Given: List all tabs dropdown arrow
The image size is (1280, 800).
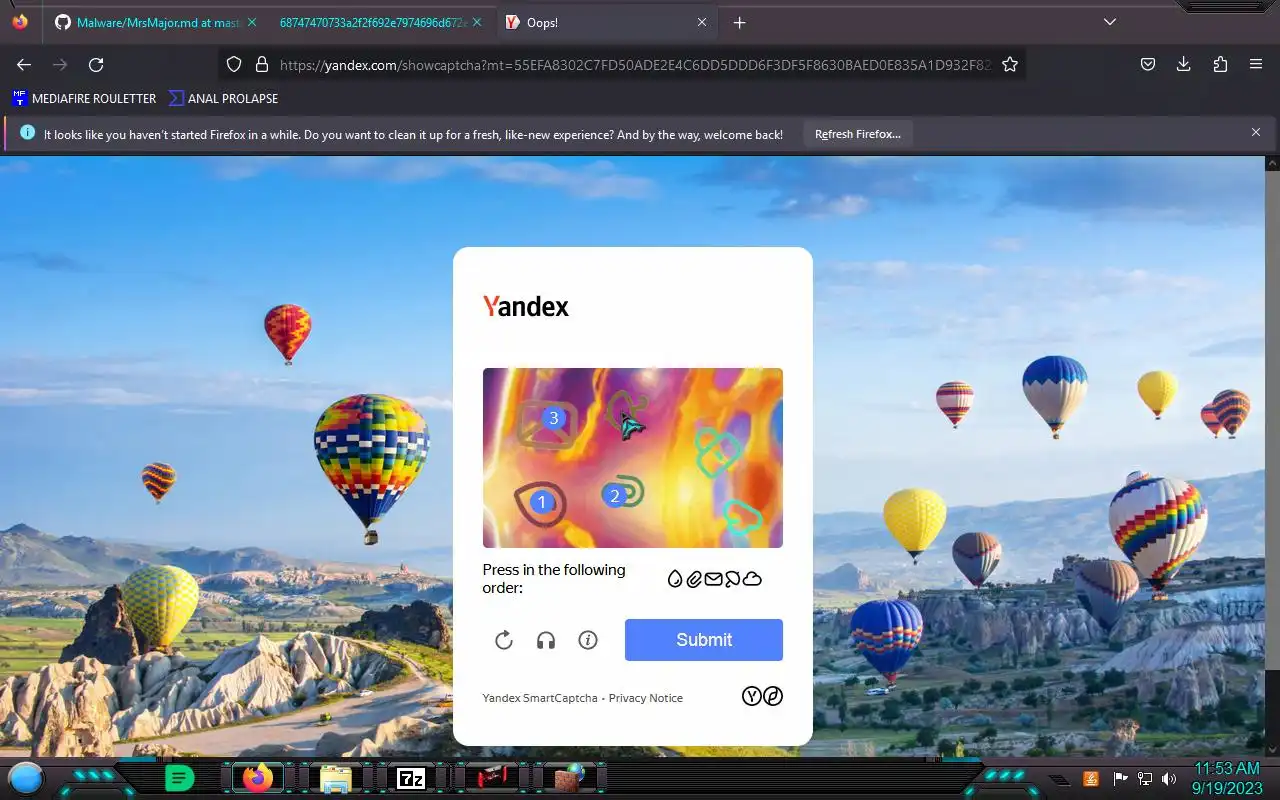Looking at the screenshot, I should (x=1109, y=22).
